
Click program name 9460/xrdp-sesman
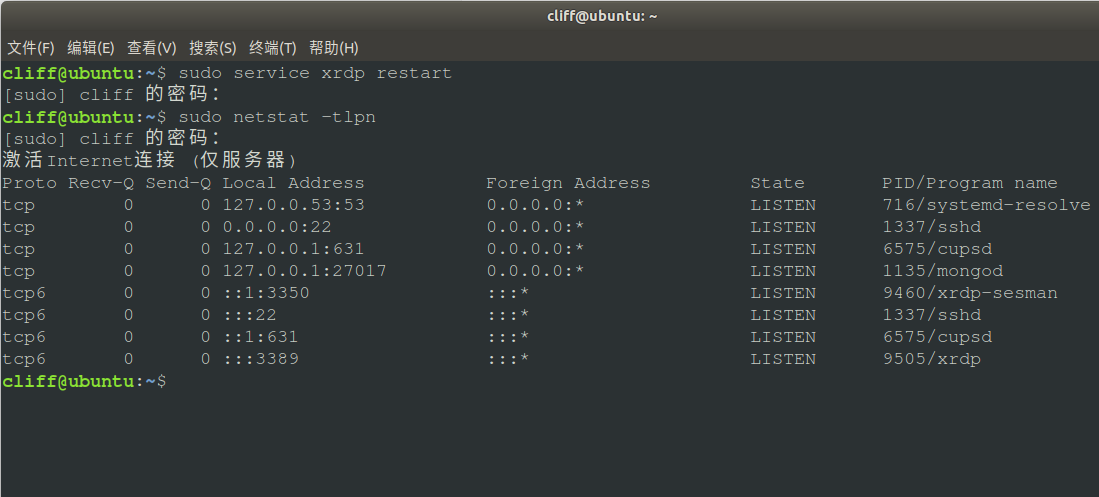pos(969,293)
